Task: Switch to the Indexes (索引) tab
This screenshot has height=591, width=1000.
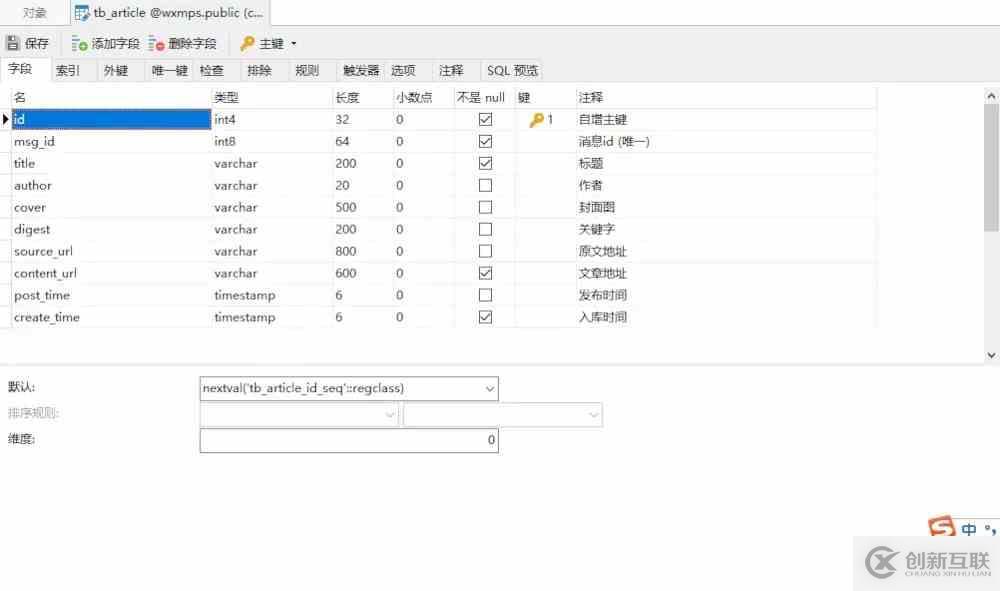Action: [68, 70]
